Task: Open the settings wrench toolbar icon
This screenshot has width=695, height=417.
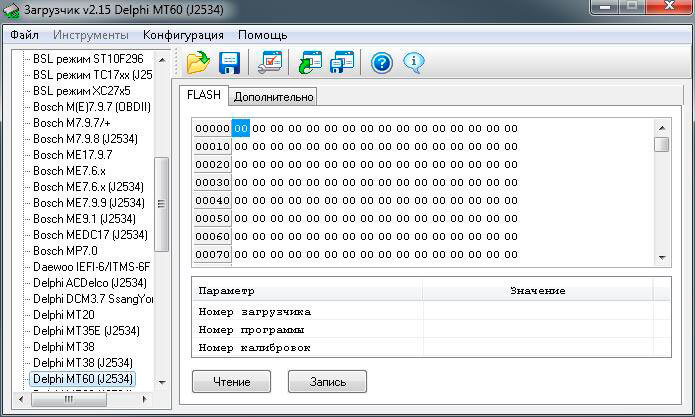Action: (270, 63)
